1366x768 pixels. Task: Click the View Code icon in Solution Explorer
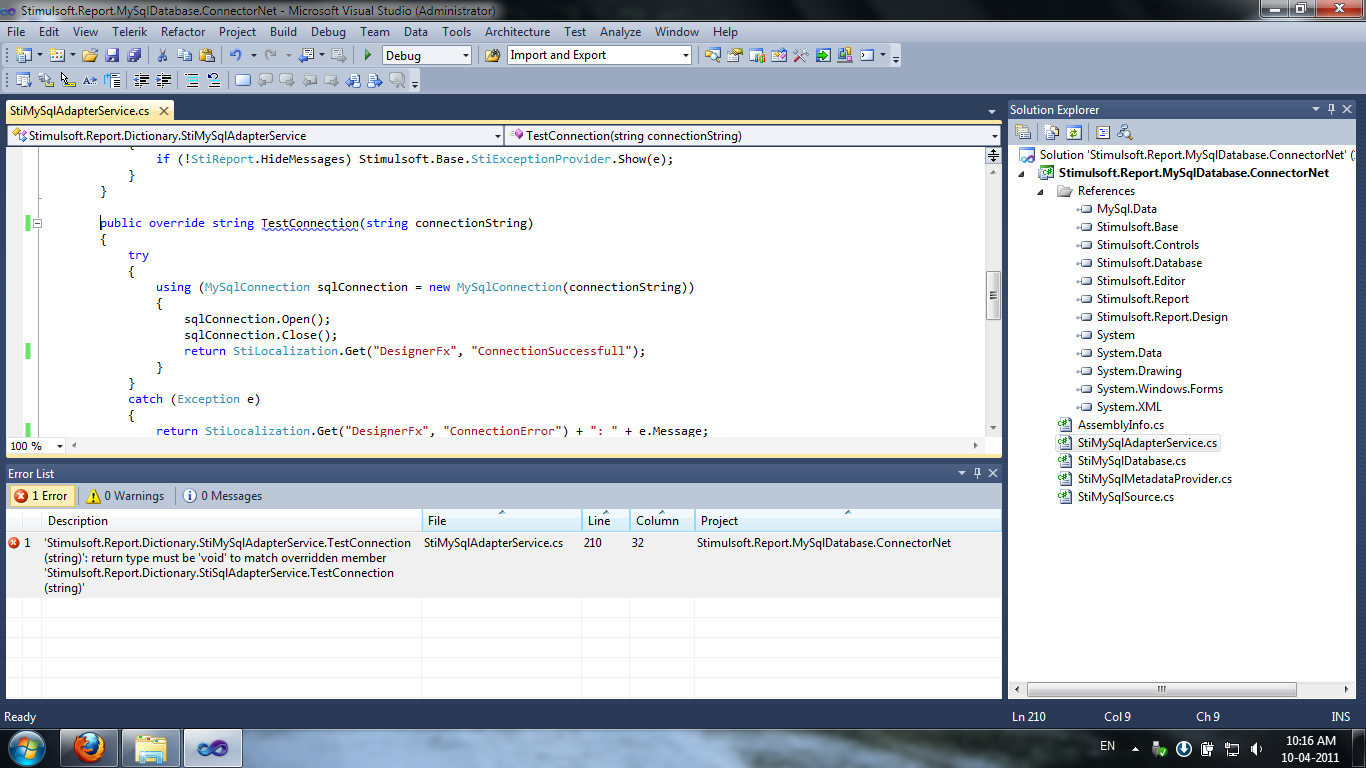1103,132
